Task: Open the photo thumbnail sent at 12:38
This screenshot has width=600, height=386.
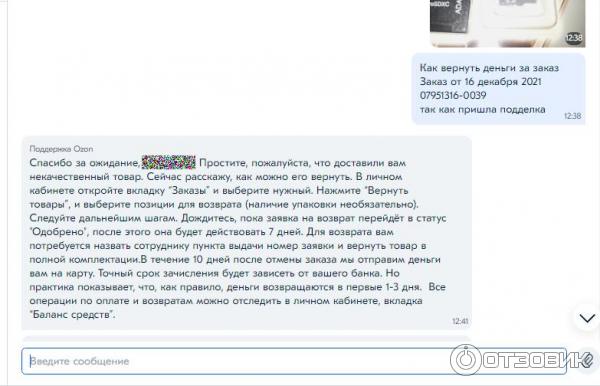Action: point(507,23)
